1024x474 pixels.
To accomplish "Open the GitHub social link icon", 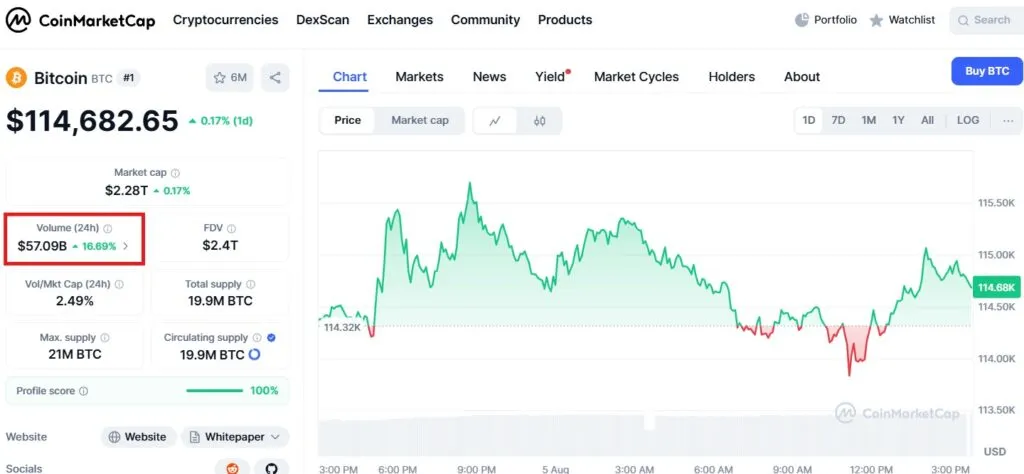I will [271, 467].
